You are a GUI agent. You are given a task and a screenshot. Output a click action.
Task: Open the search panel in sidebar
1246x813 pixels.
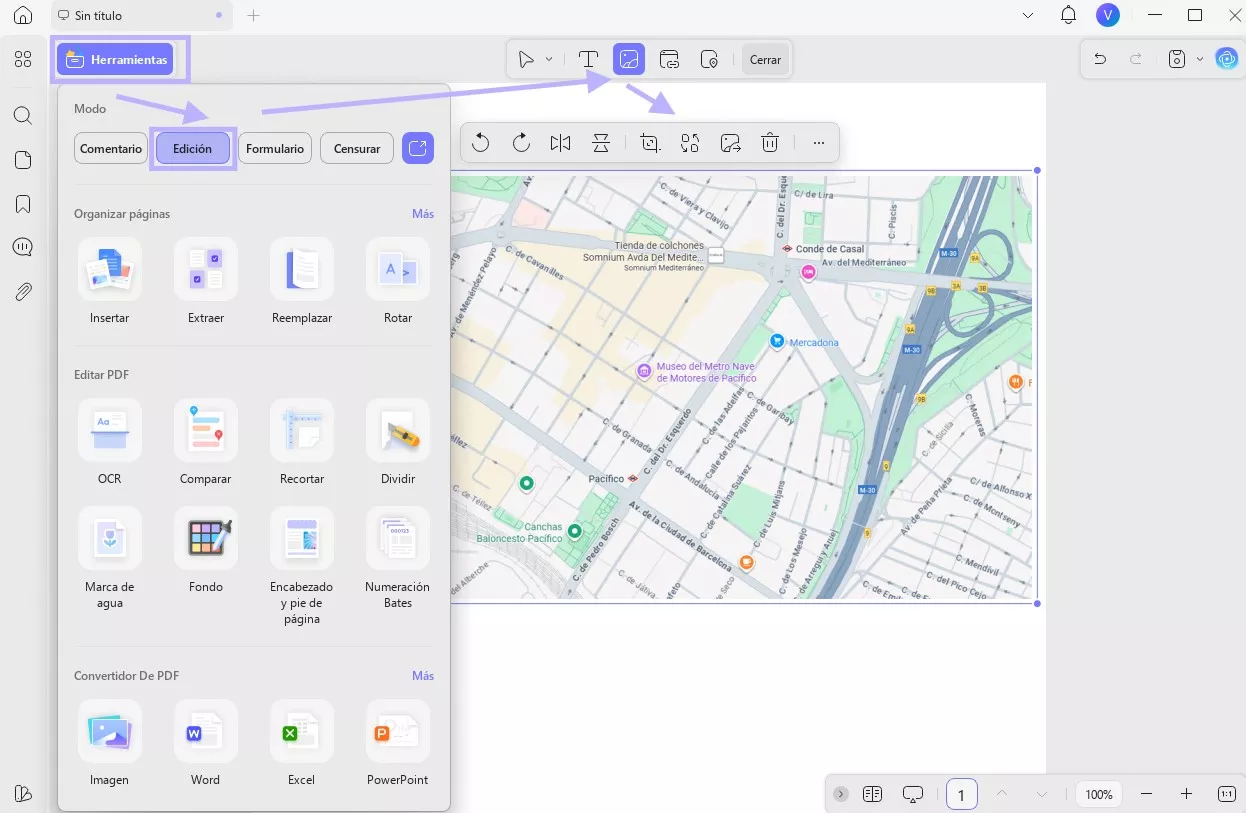tap(23, 115)
